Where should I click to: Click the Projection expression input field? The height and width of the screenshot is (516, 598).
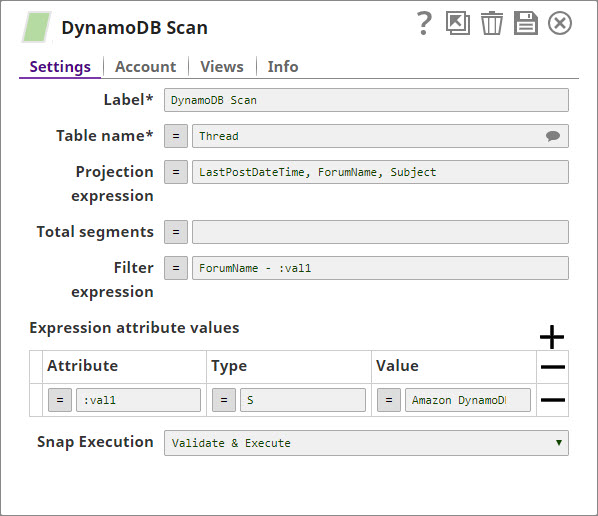point(380,172)
